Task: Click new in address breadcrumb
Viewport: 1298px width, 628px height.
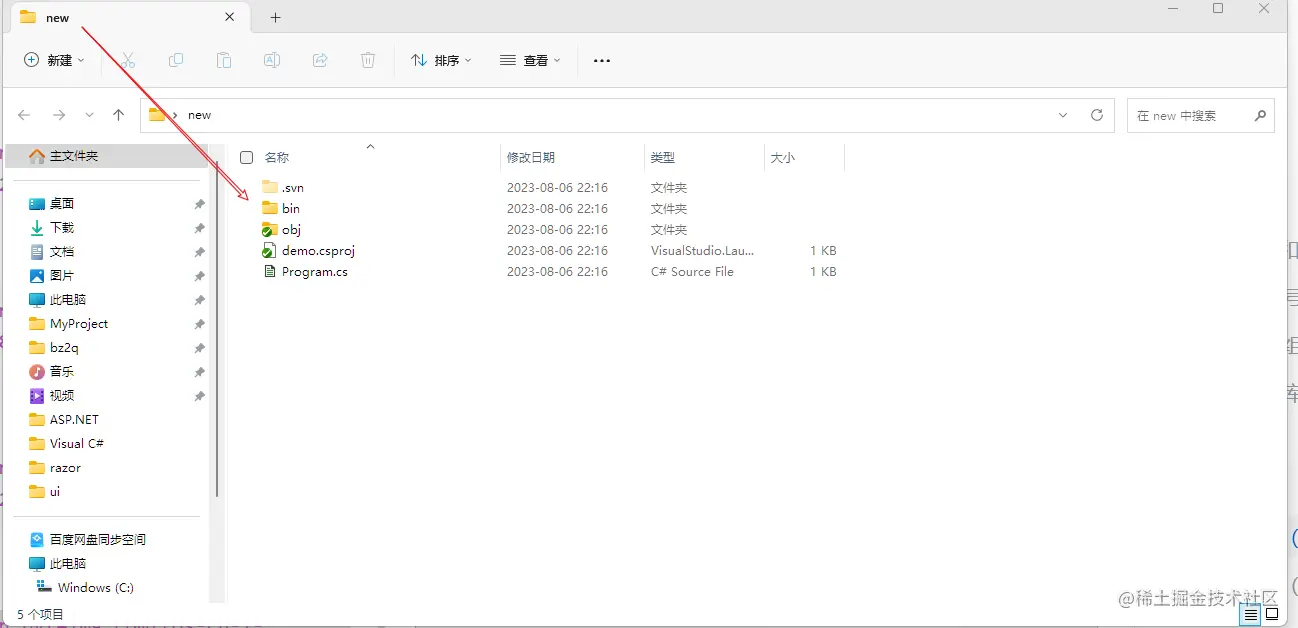Action: [200, 115]
